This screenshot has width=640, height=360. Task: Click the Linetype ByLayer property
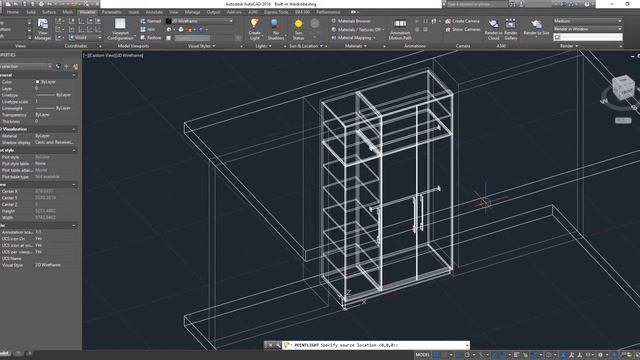pyautogui.click(x=53, y=95)
